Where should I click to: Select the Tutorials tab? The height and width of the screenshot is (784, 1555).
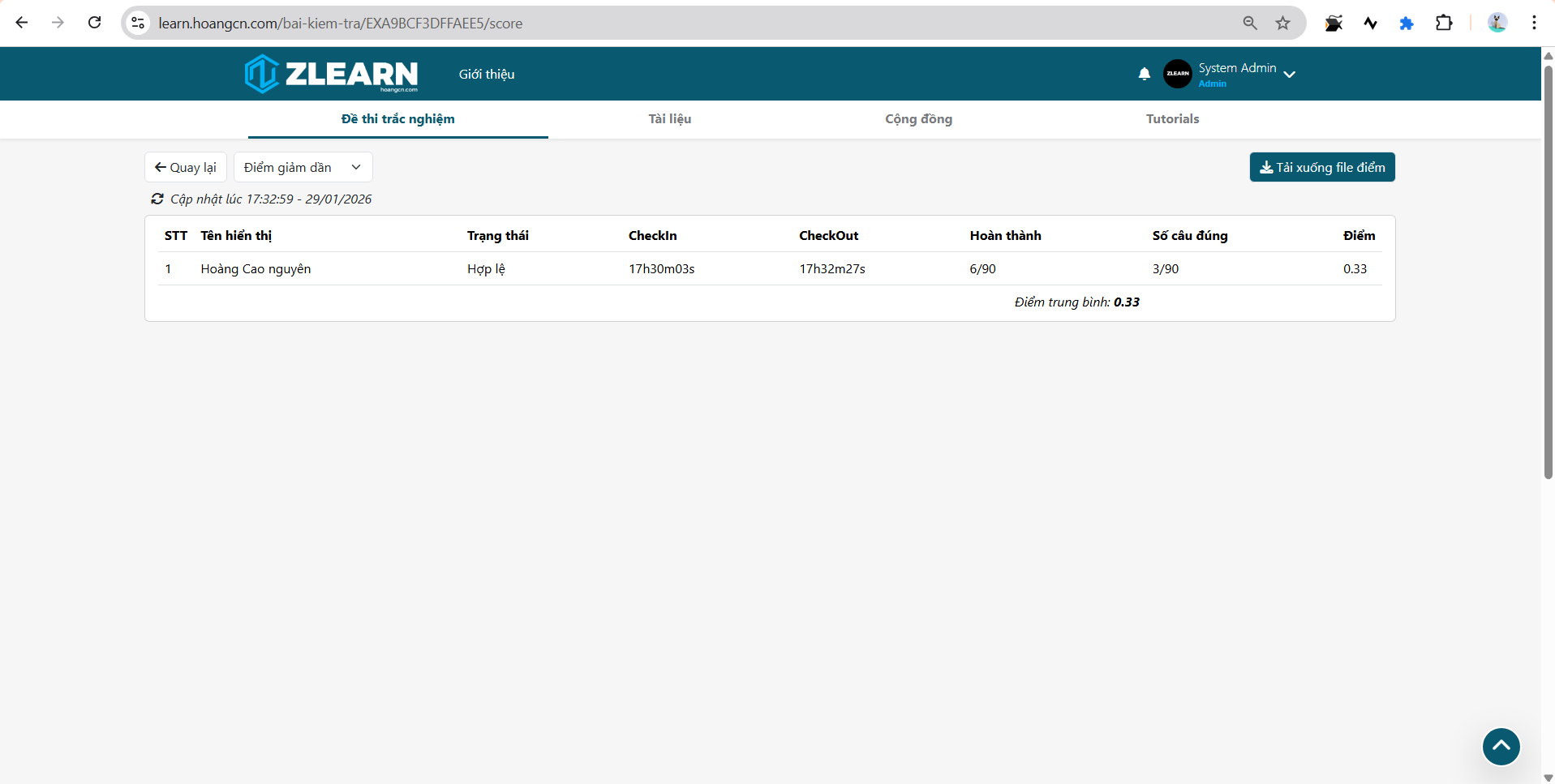click(1172, 119)
